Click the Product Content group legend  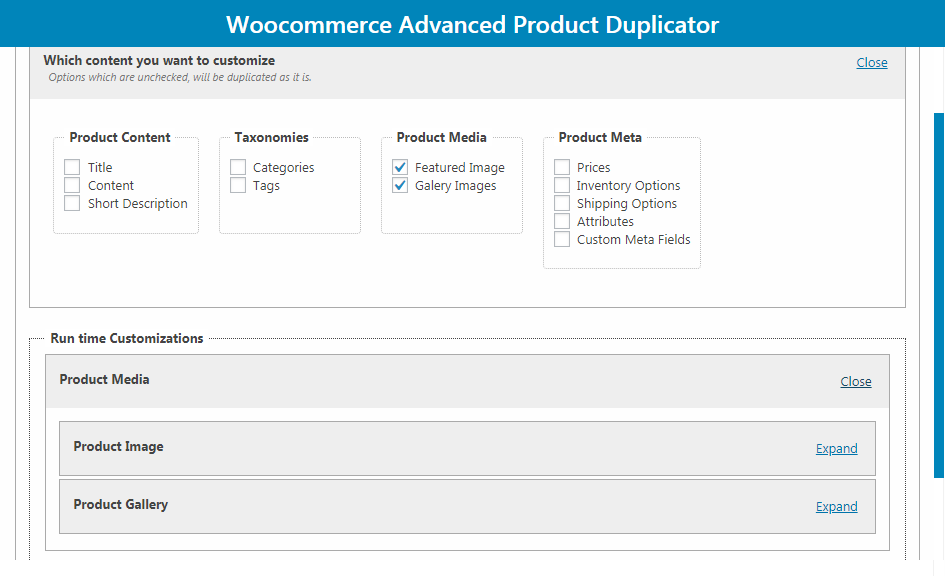pos(120,137)
